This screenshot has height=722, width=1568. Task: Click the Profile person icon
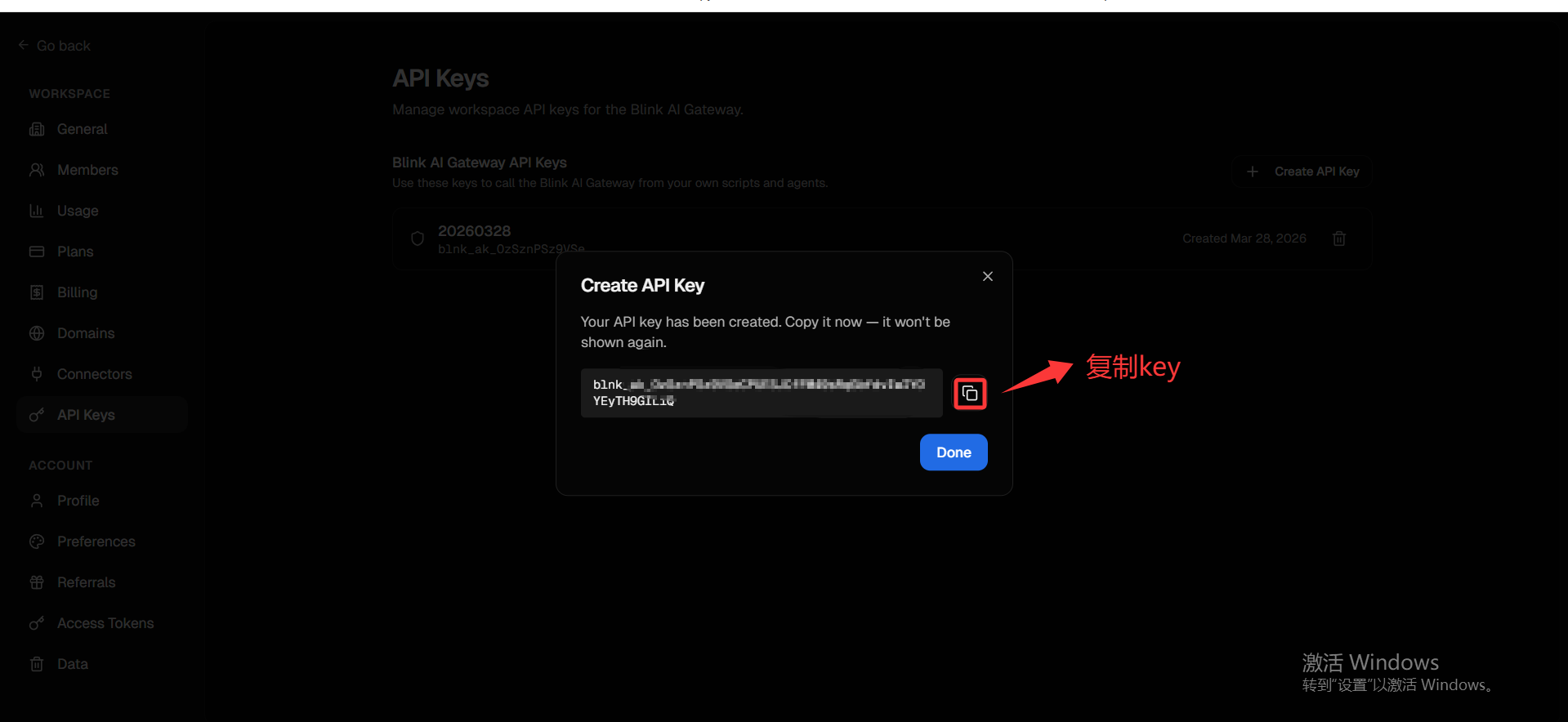click(x=37, y=501)
